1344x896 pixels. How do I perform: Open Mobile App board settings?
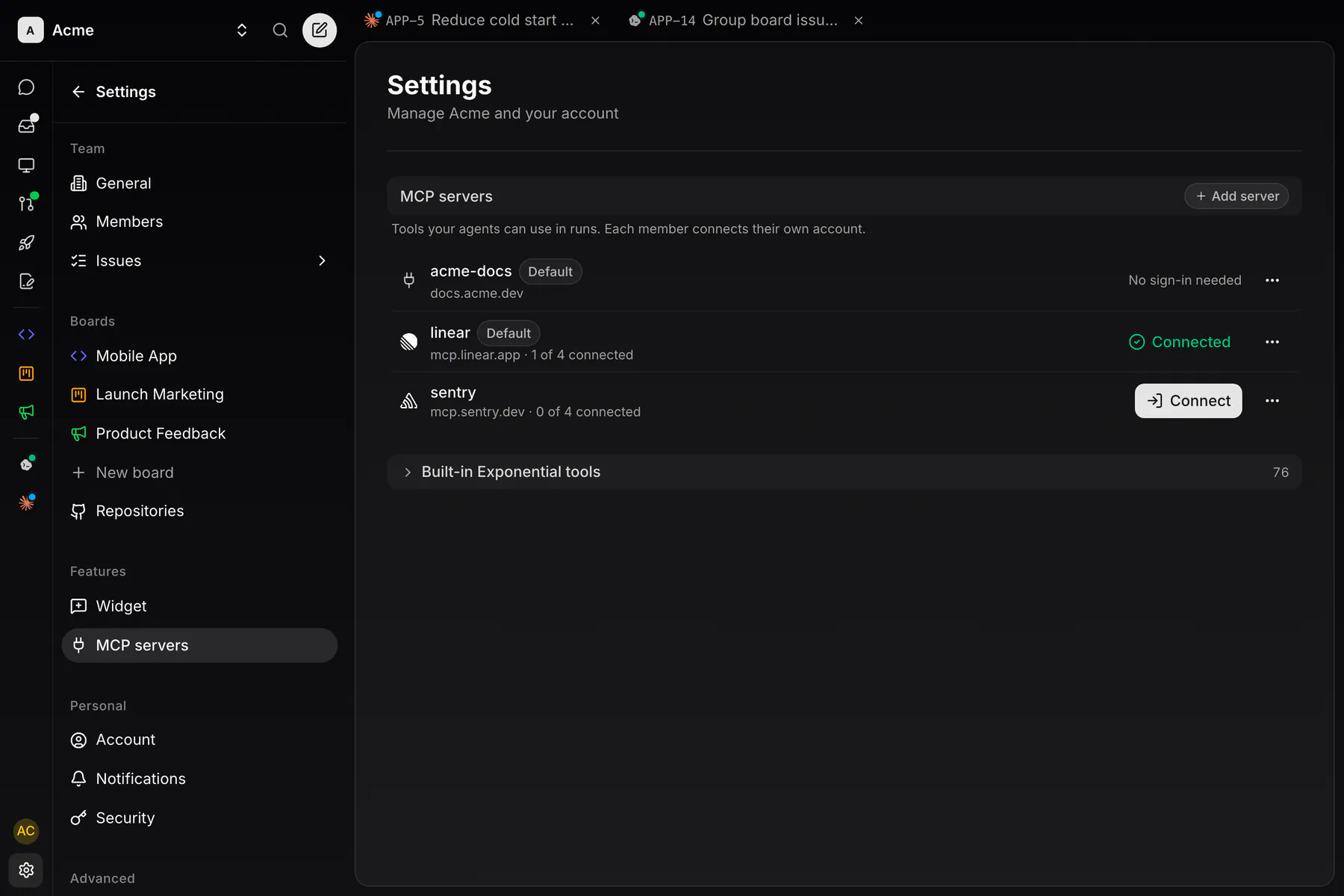199,356
